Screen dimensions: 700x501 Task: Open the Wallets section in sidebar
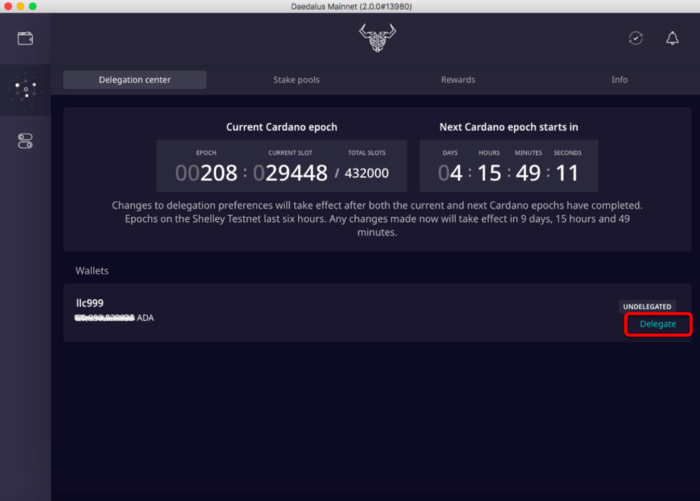25,38
